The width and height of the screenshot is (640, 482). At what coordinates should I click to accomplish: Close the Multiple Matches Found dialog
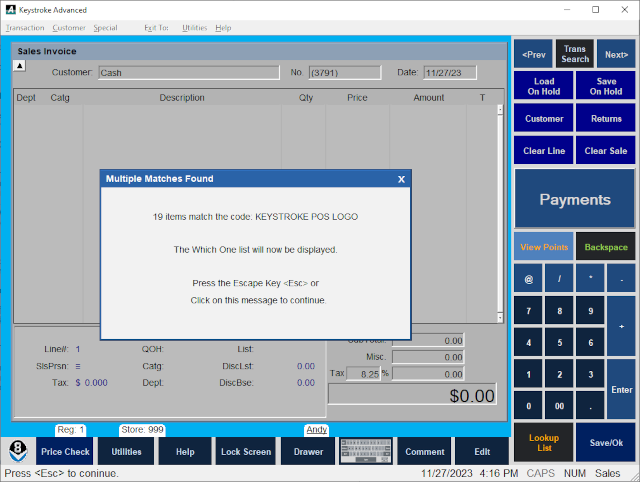pyautogui.click(x=401, y=179)
